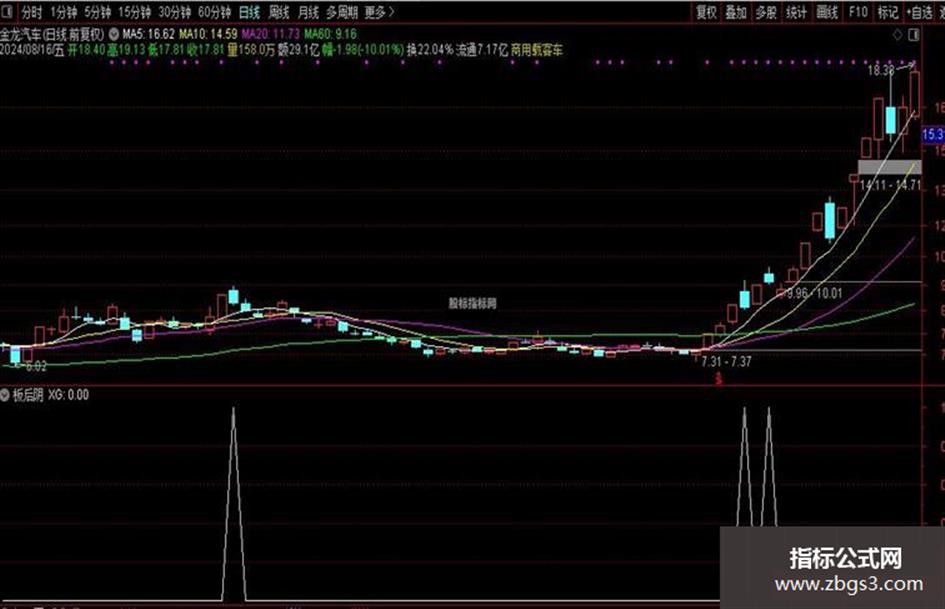945x609 pixels.
Task: Click the date 2024/08/16/五
Action: (32, 50)
